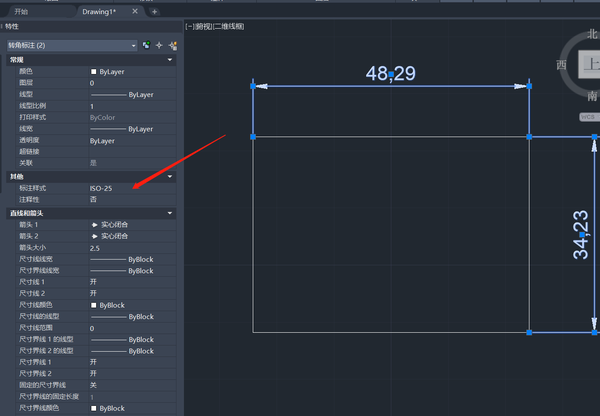Click the 线型比例 value field showing 1
The height and width of the screenshot is (416, 600).
click(132, 106)
